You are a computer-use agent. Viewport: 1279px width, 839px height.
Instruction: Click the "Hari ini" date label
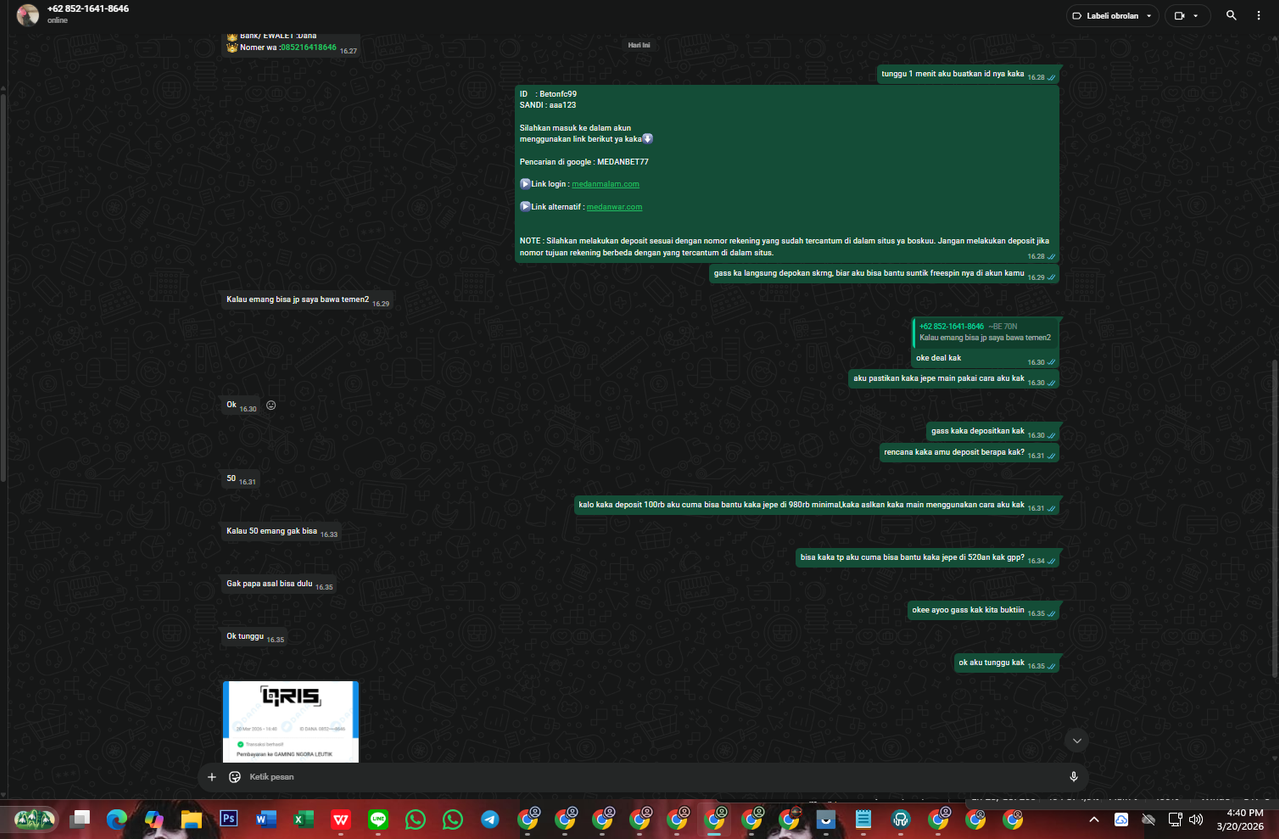point(639,45)
